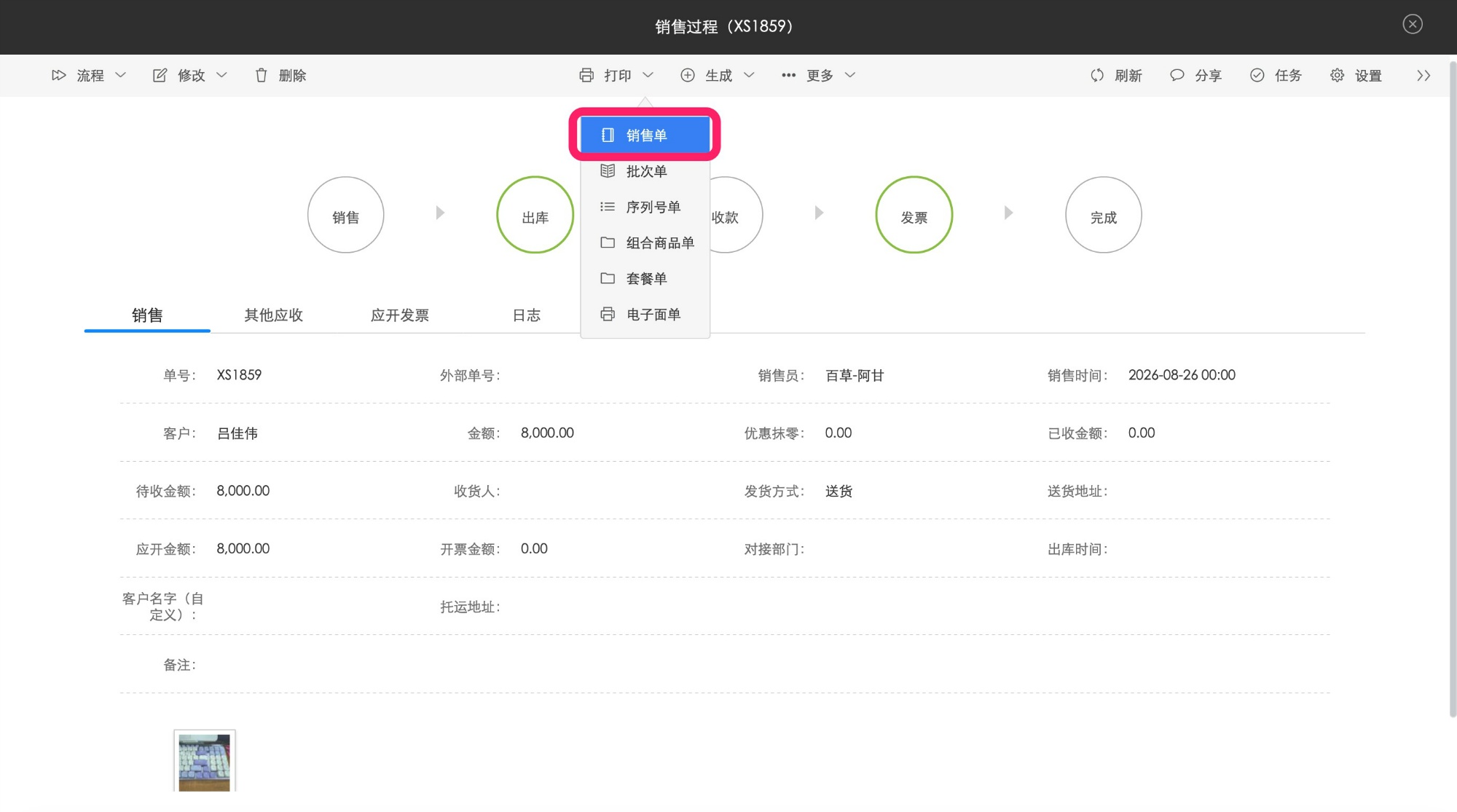Click the 更多 three-dots icon
Image resolution: width=1457 pixels, height=812 pixels.
(x=788, y=75)
